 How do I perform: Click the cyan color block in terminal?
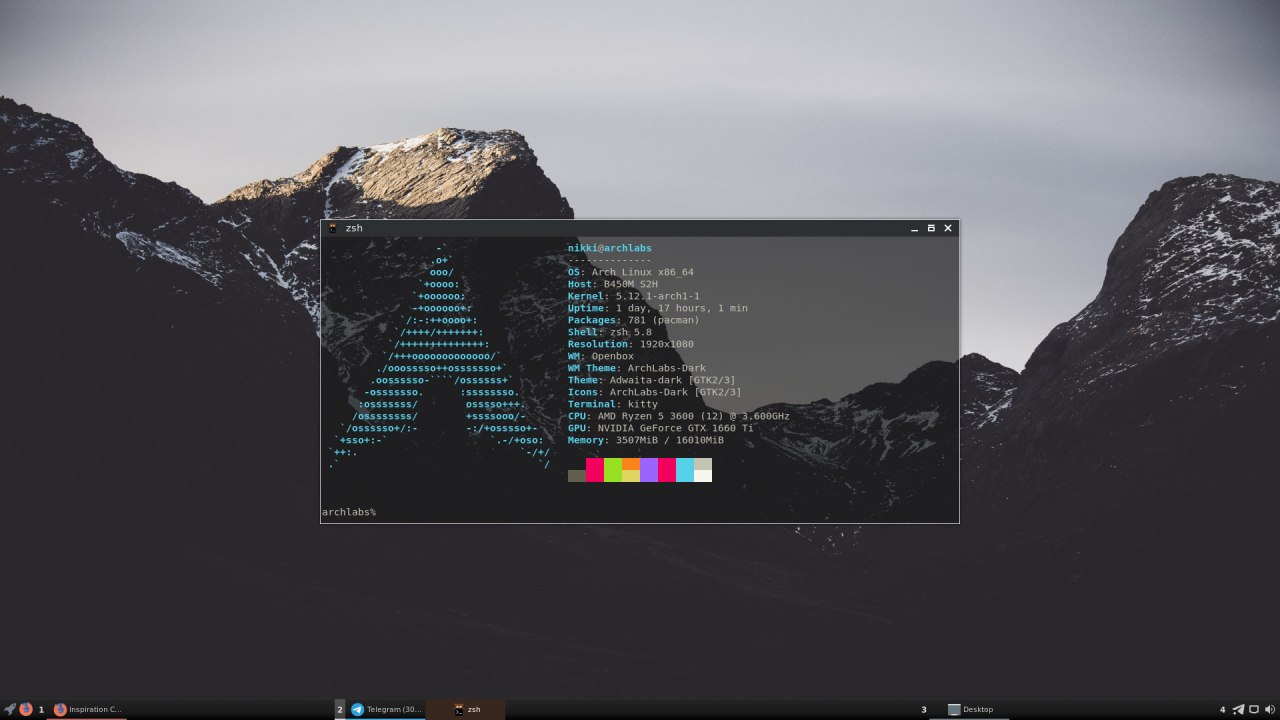(x=685, y=470)
